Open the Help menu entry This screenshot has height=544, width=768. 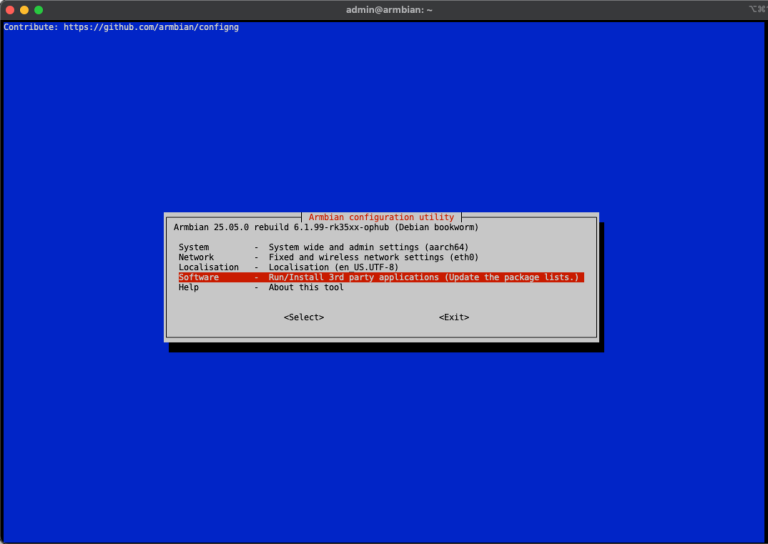click(x=188, y=287)
